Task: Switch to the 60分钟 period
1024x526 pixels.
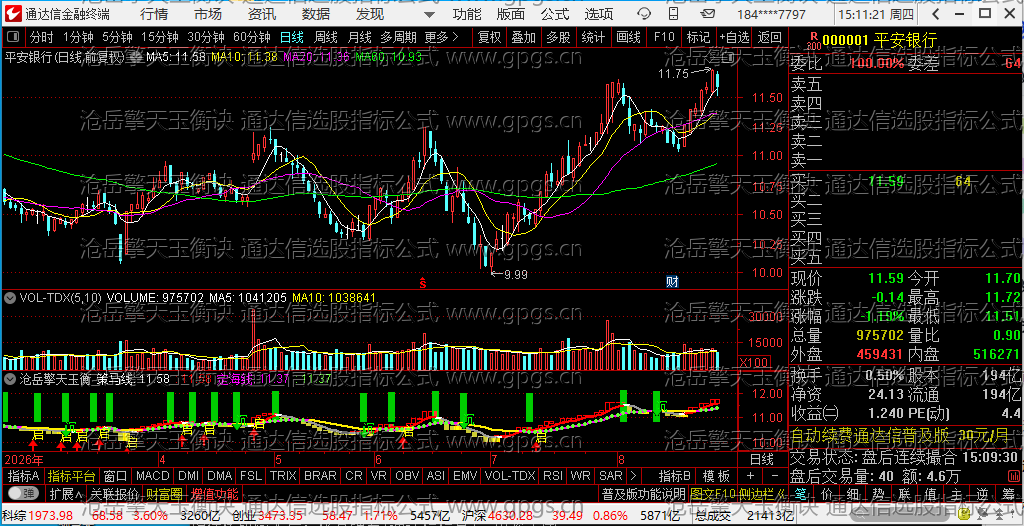Action: [251, 37]
